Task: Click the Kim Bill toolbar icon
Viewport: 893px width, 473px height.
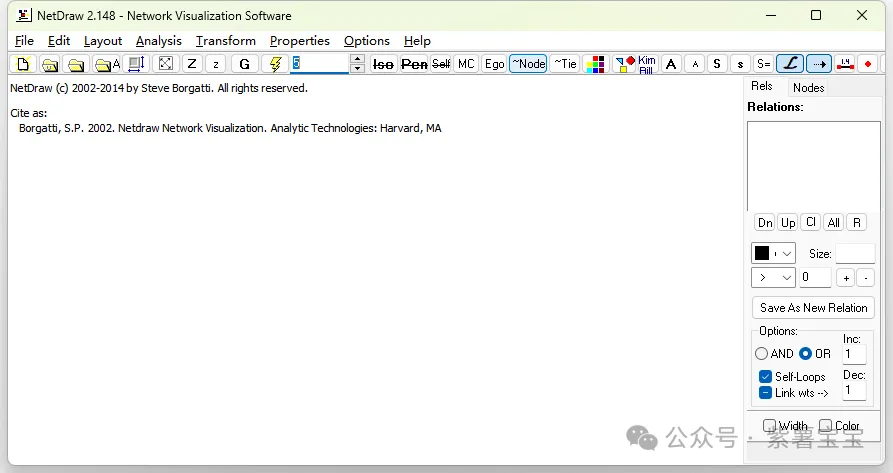Action: 647,64
